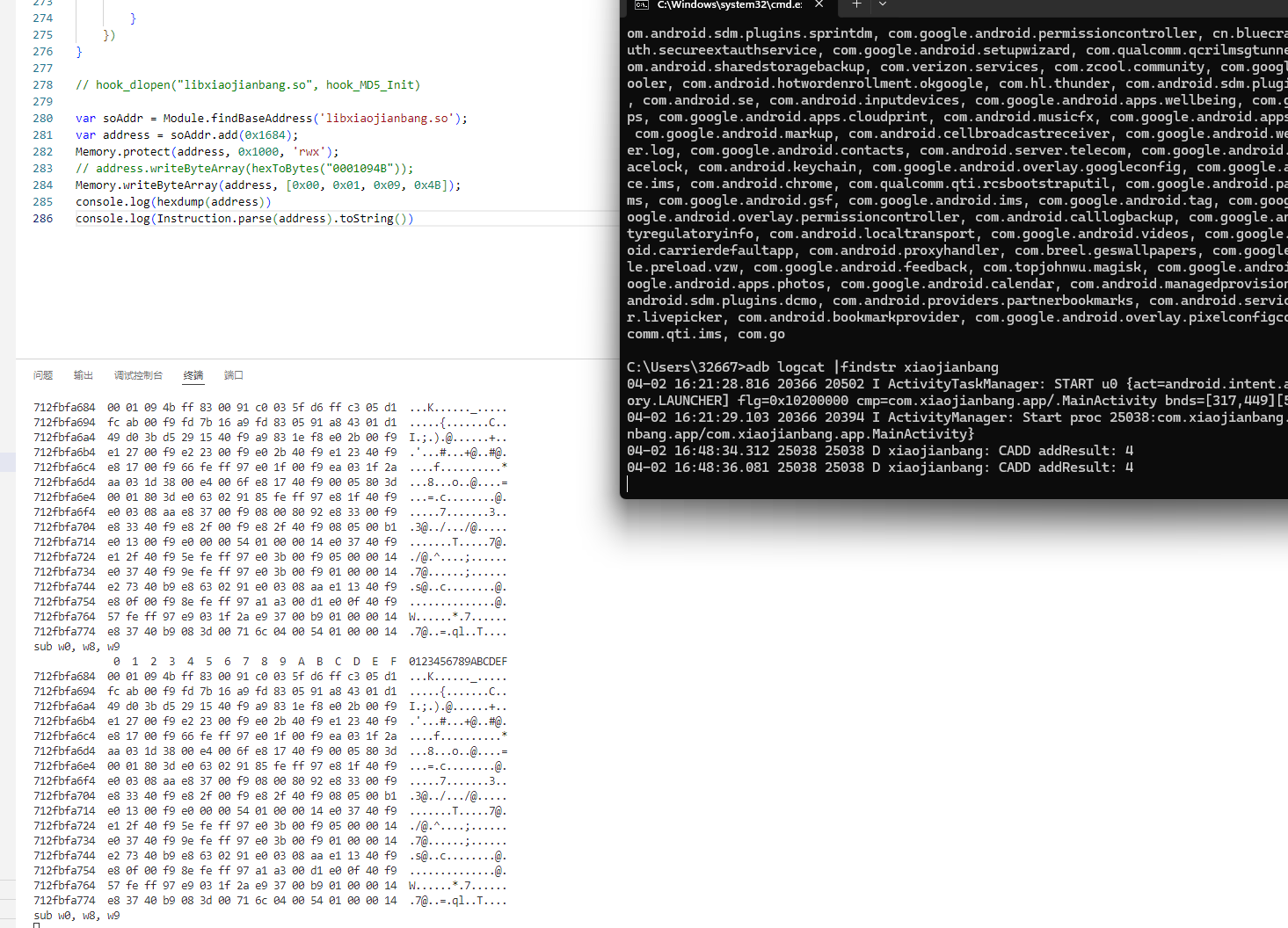Screen dimensions: 1288x928
Task: Switch to the 端口 (Ports) tab
Action: pos(233,375)
